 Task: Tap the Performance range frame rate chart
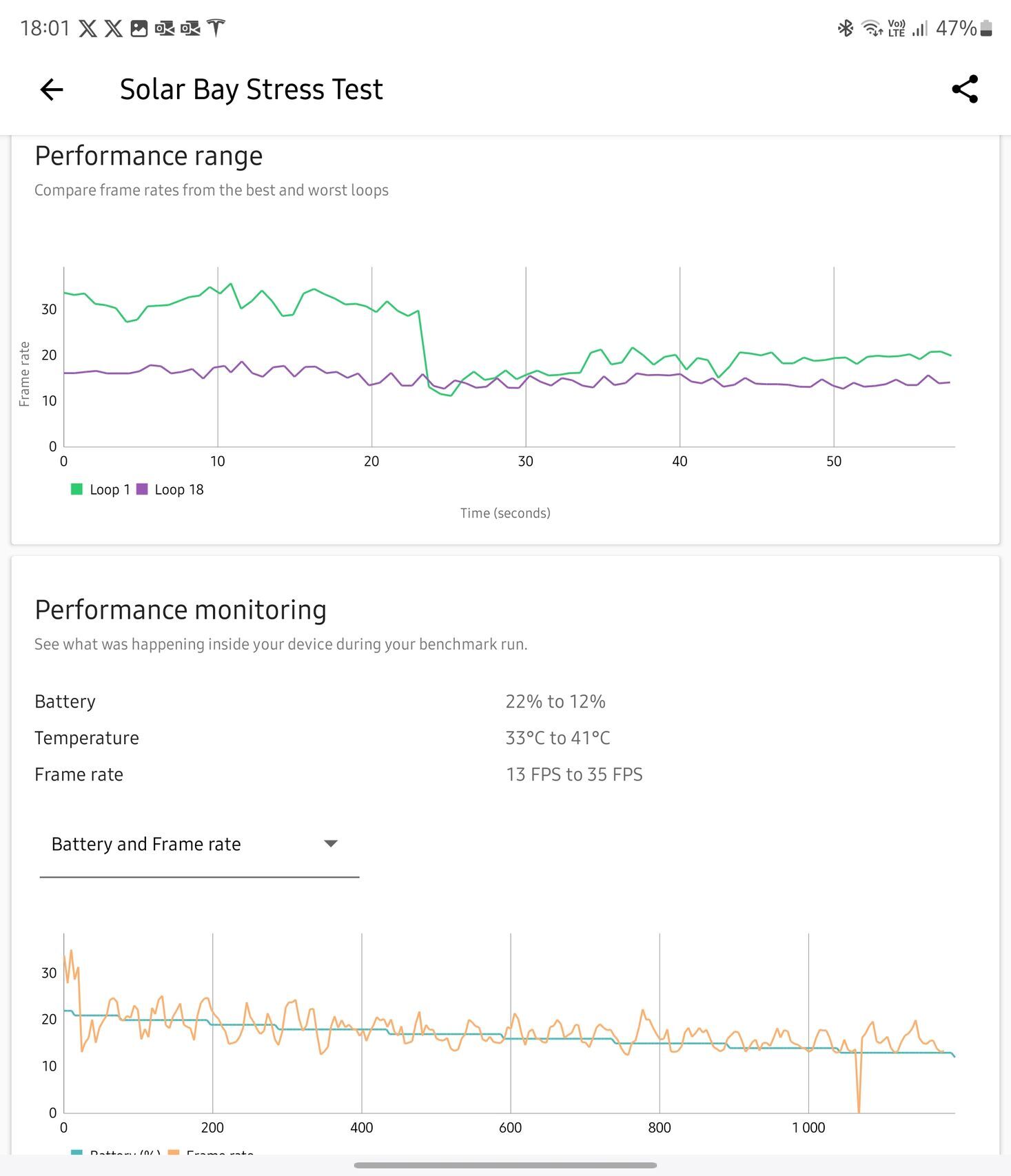click(x=509, y=358)
